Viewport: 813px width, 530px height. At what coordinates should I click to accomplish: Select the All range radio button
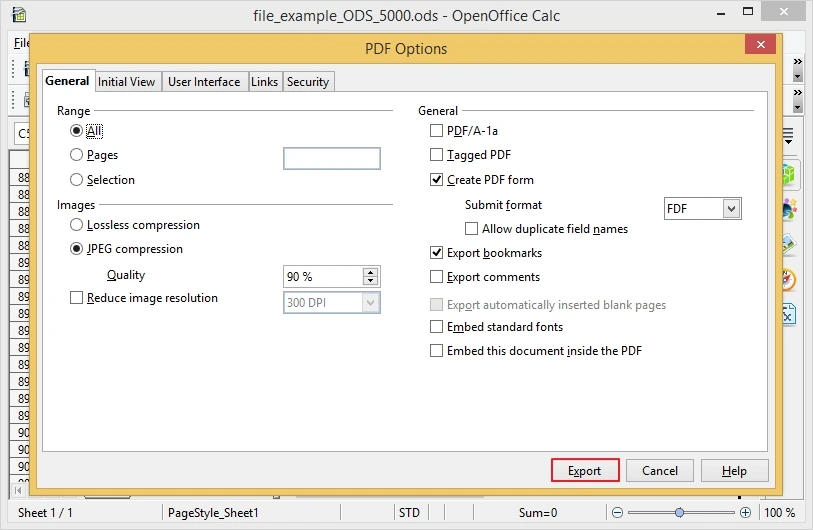point(76,131)
